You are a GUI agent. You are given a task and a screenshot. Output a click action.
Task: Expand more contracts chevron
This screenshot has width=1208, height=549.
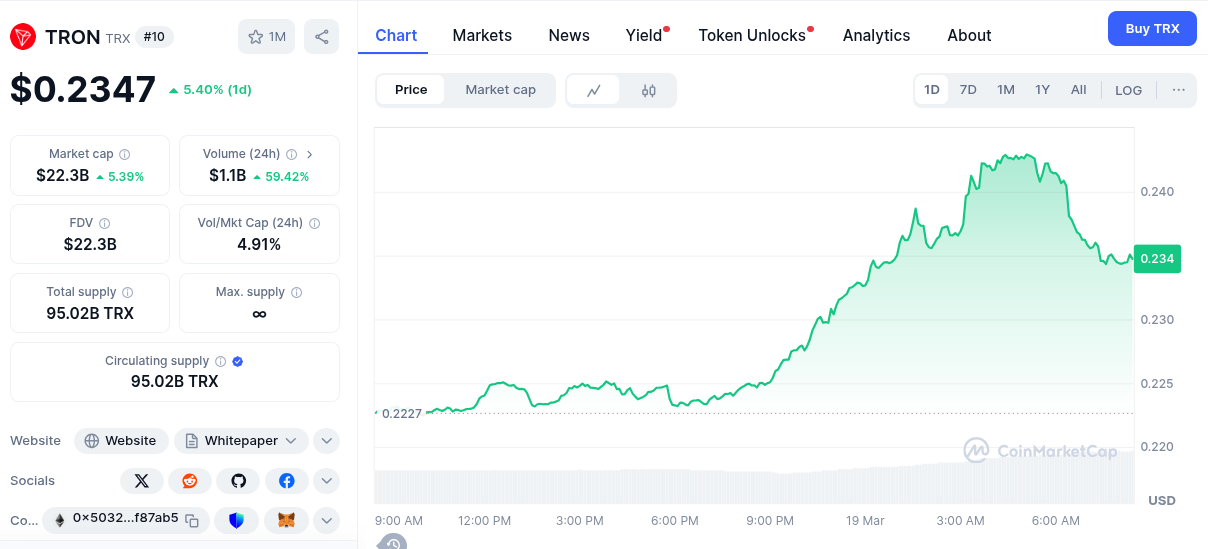(326, 520)
